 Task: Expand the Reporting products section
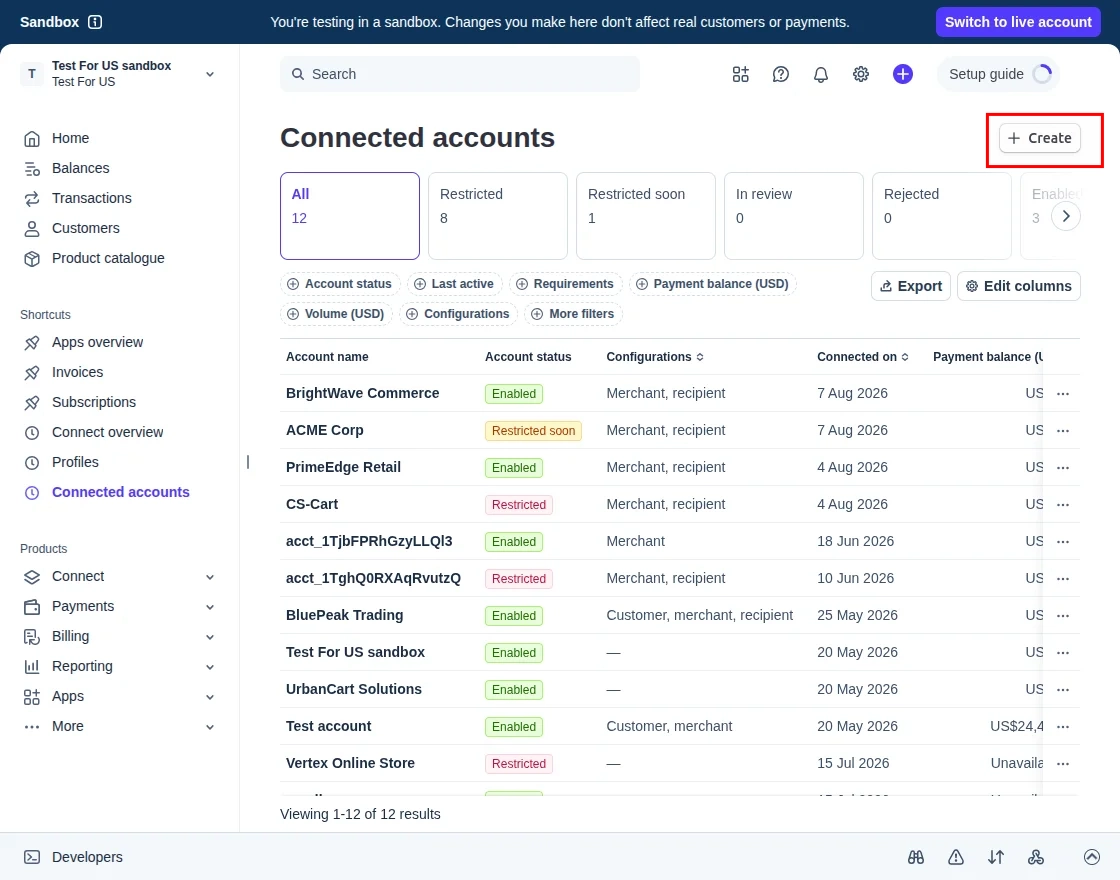[x=119, y=666]
